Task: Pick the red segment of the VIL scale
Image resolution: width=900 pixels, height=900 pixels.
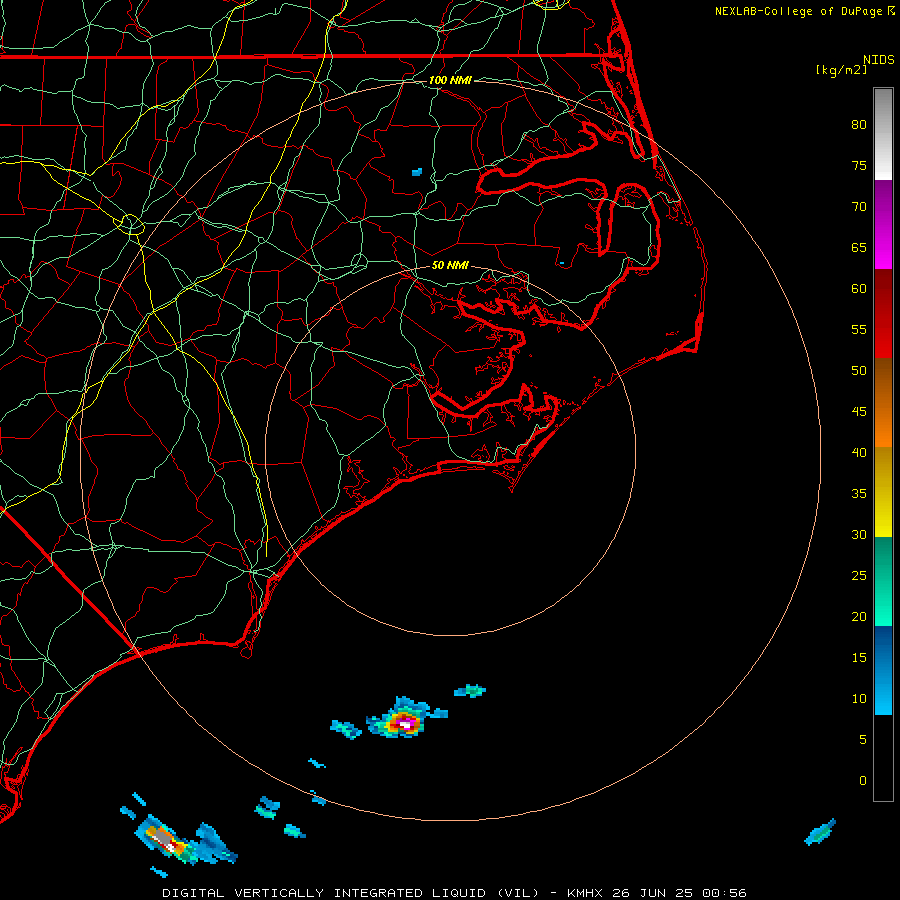Action: click(883, 313)
